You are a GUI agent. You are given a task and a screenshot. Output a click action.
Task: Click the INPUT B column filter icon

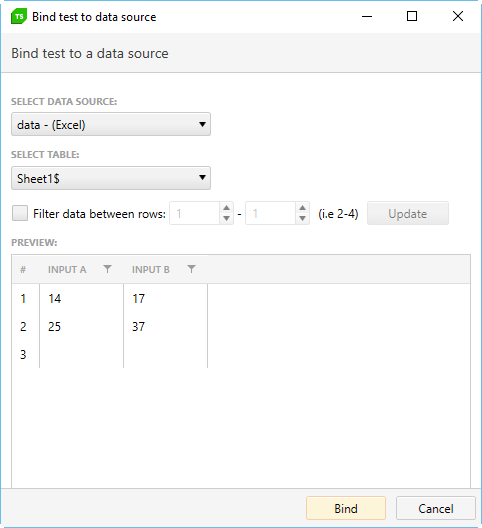coord(191,269)
